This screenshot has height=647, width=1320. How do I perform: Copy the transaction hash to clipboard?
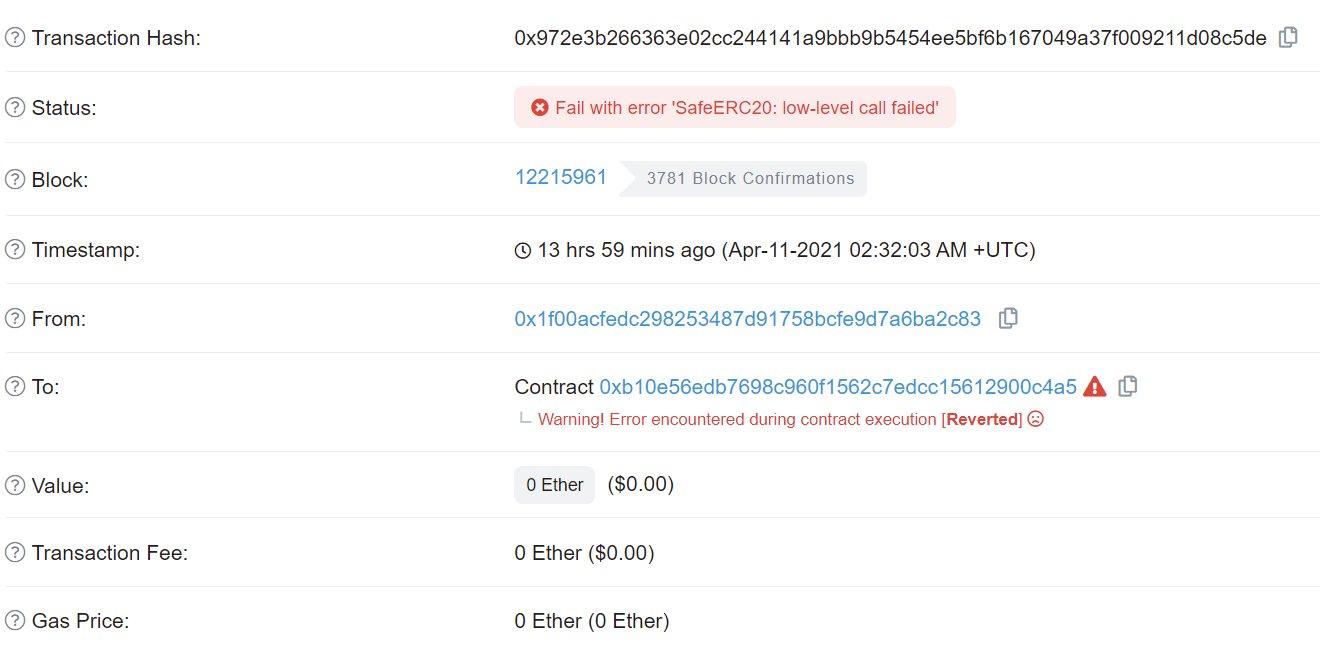coord(1289,38)
